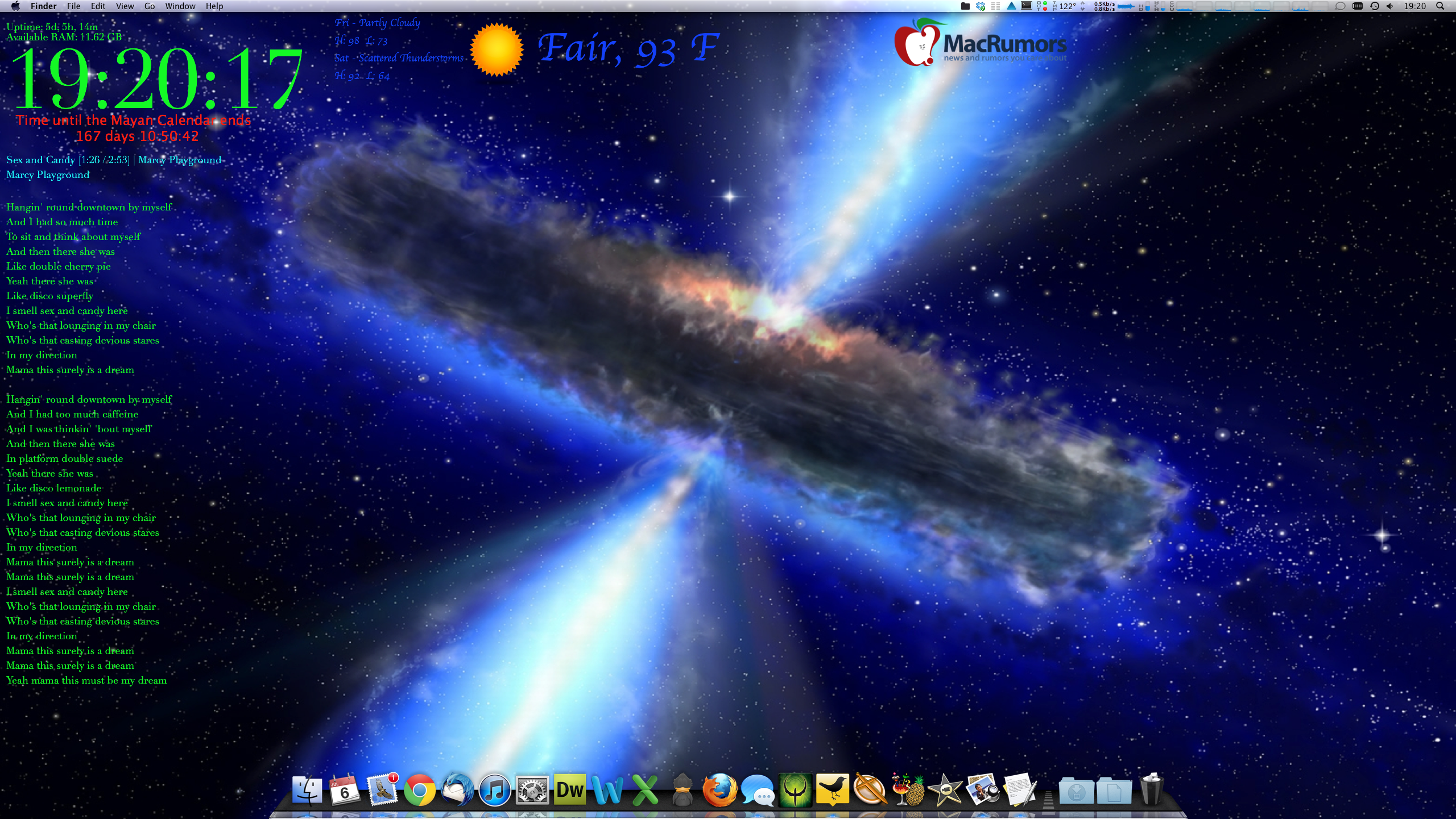Open iMovie star icon
Image resolution: width=1456 pixels, height=819 pixels.
945,790
